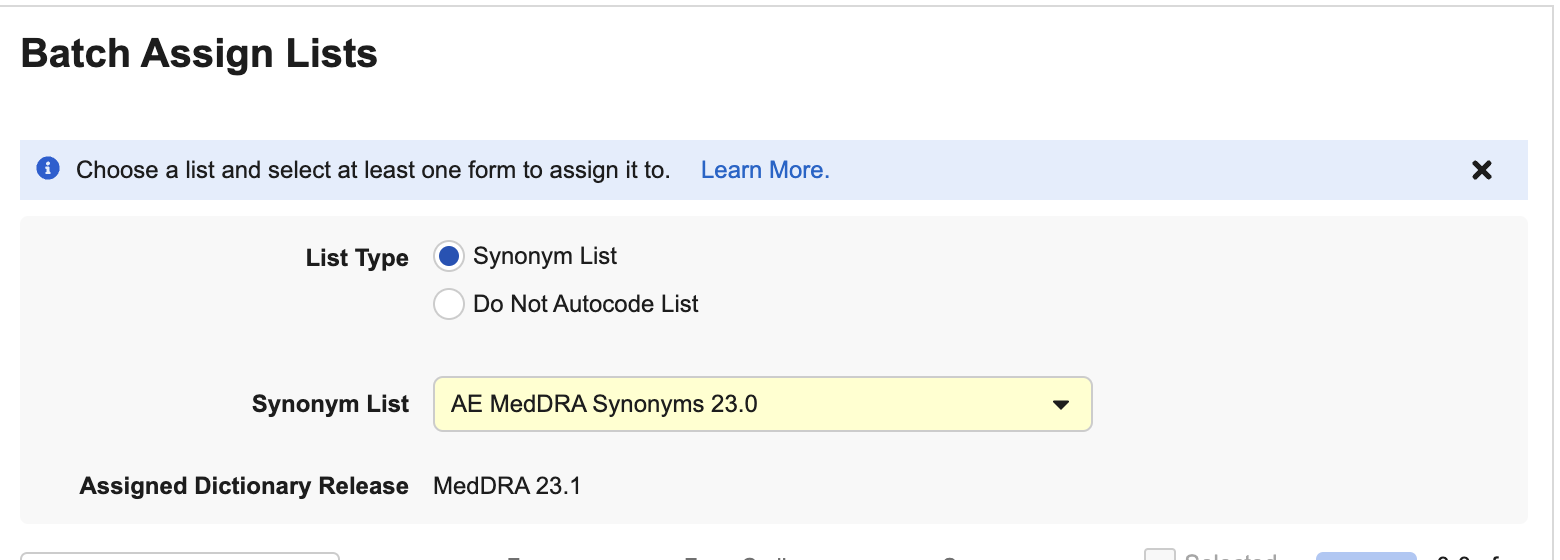Dismiss the info banner with the X
The height and width of the screenshot is (560, 1560).
(x=1481, y=170)
